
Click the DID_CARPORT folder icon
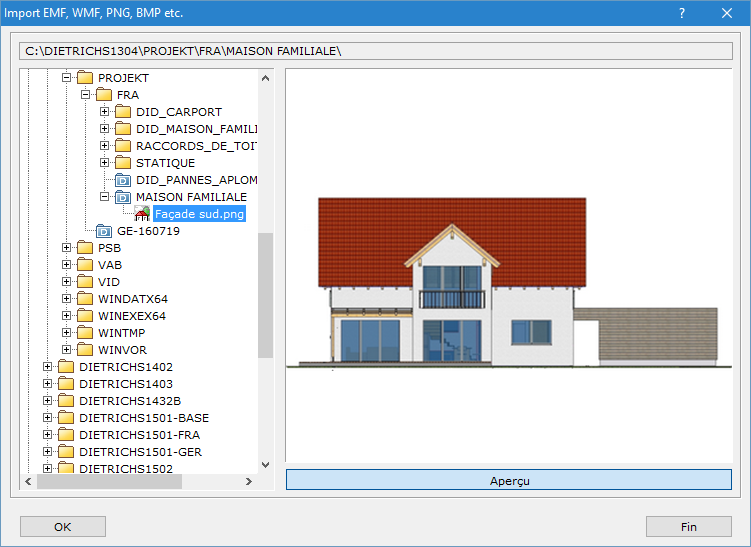tap(123, 112)
